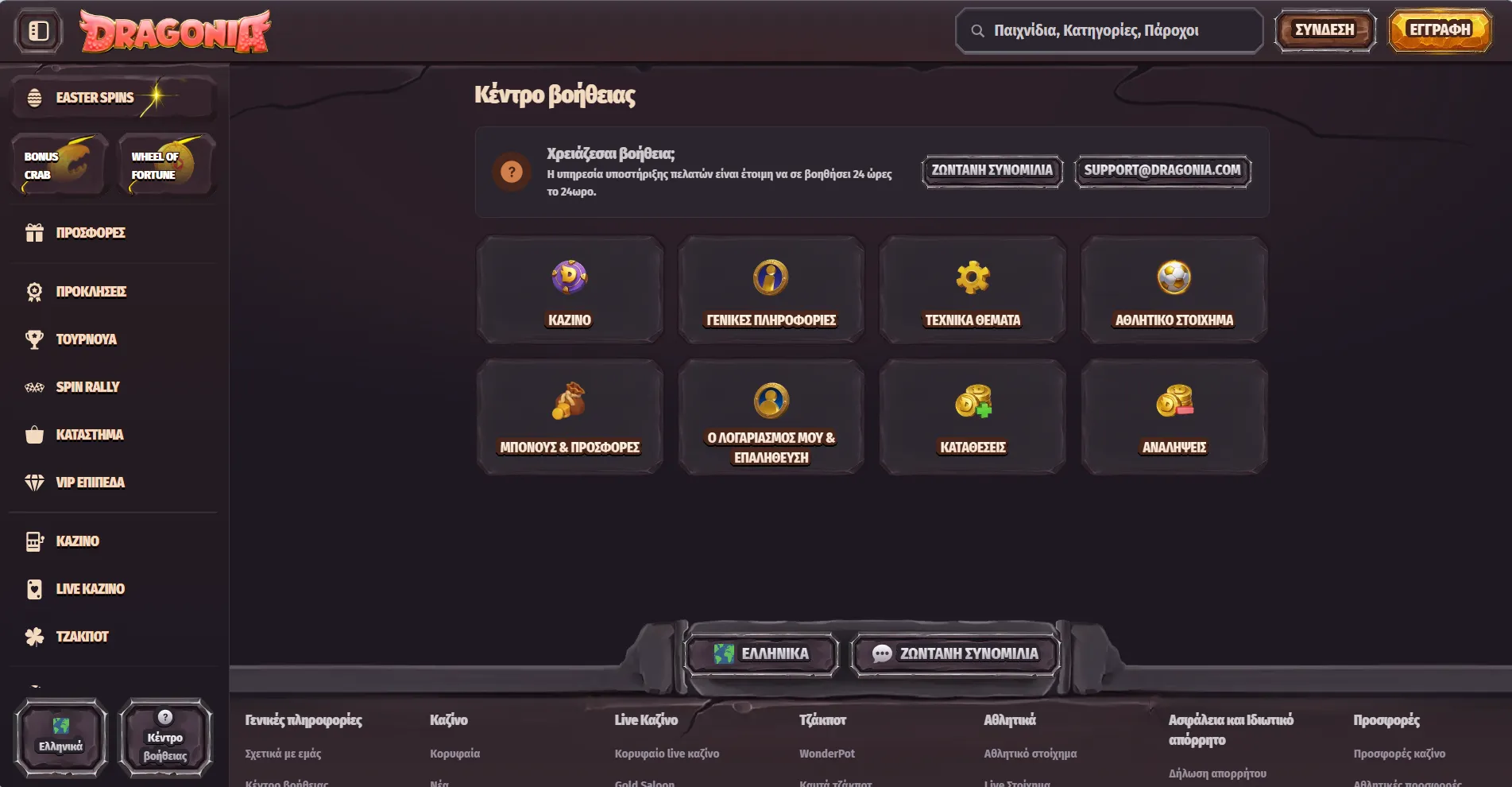Image resolution: width=1512 pixels, height=787 pixels.
Task: Click the orange ΕΓΓΡΑΦΗ register button
Action: coord(1440,30)
